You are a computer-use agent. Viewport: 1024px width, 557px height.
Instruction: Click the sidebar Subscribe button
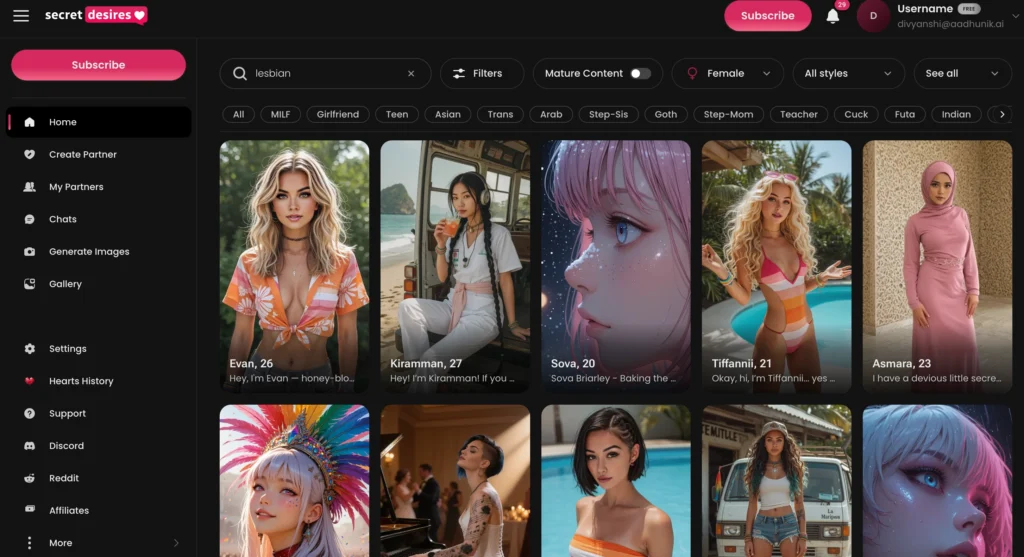(99, 65)
